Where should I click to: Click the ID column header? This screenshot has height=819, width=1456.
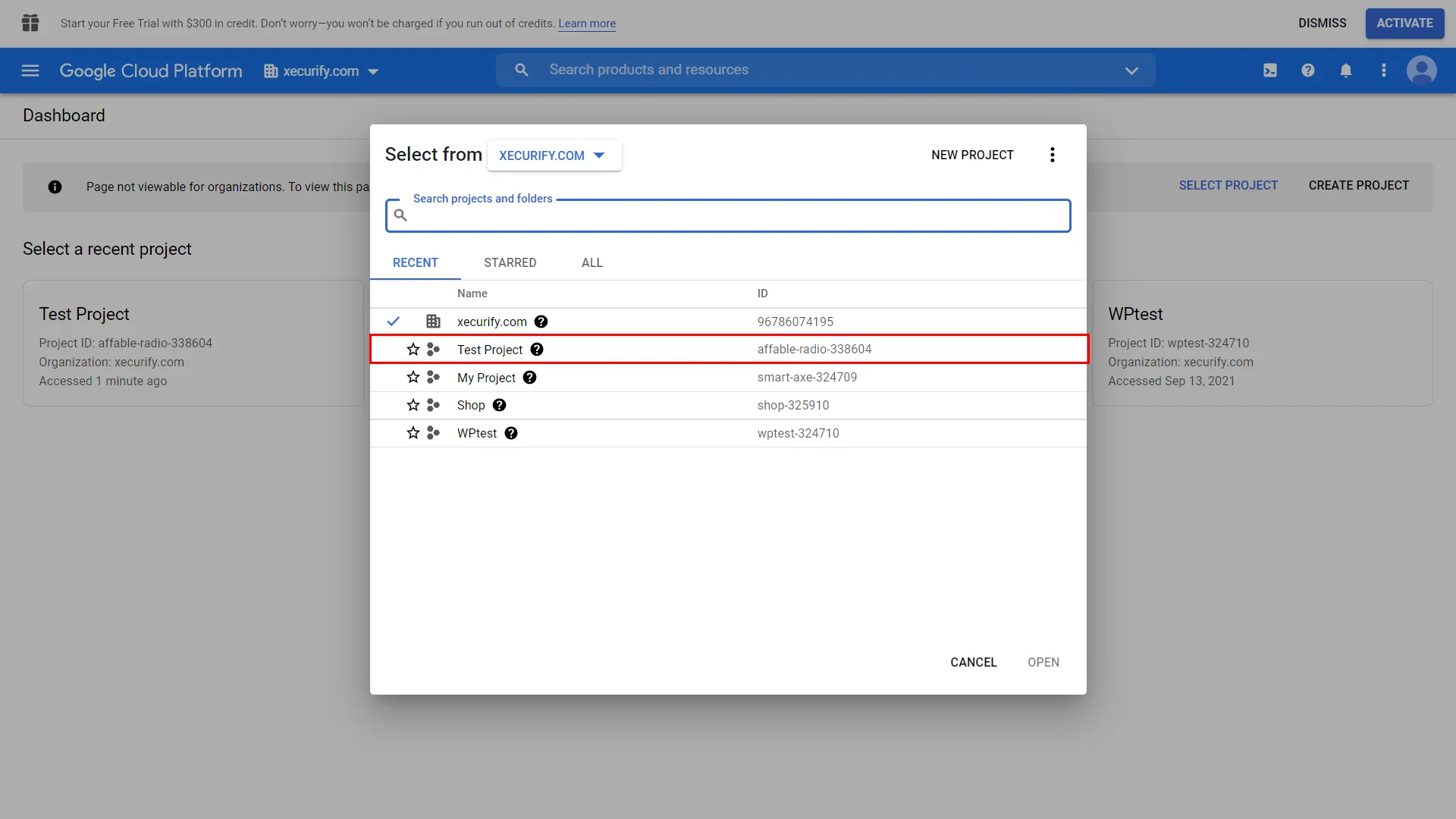coord(763,293)
